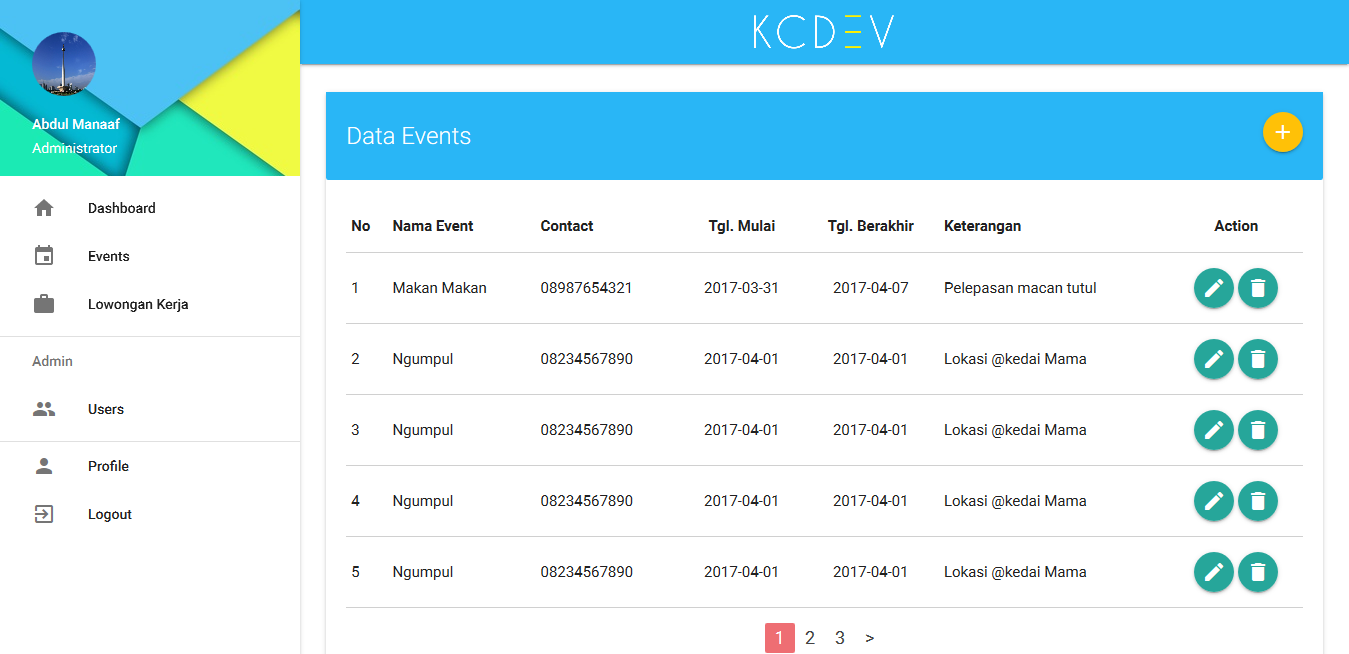Screen dimensions: 1349x654
Task: Click the Lowongan Kerja briefcase icon
Action: click(44, 304)
